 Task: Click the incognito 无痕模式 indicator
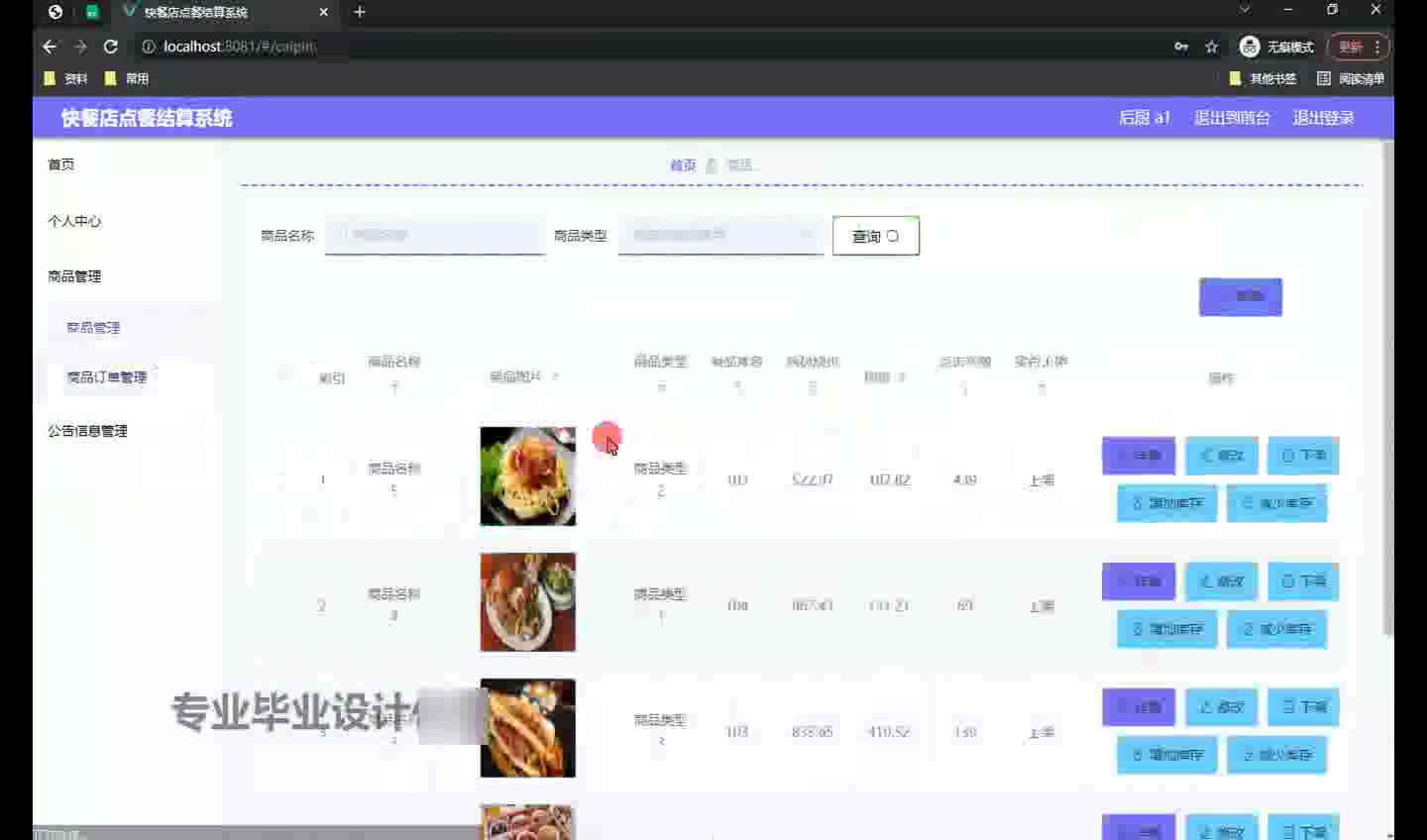[x=1276, y=47]
